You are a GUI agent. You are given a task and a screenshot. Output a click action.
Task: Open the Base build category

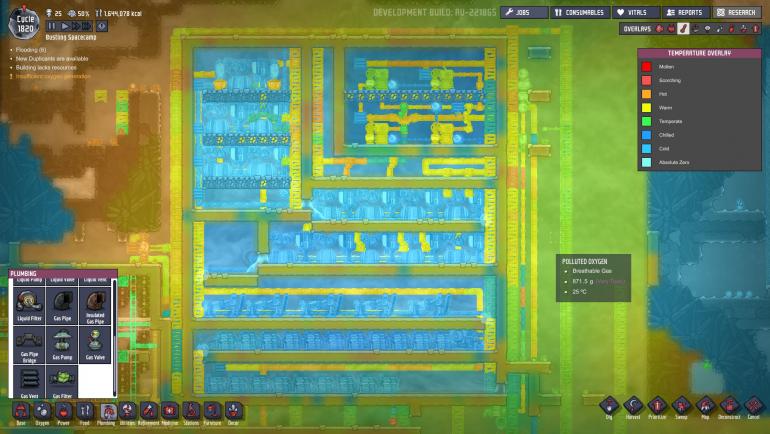point(21,413)
